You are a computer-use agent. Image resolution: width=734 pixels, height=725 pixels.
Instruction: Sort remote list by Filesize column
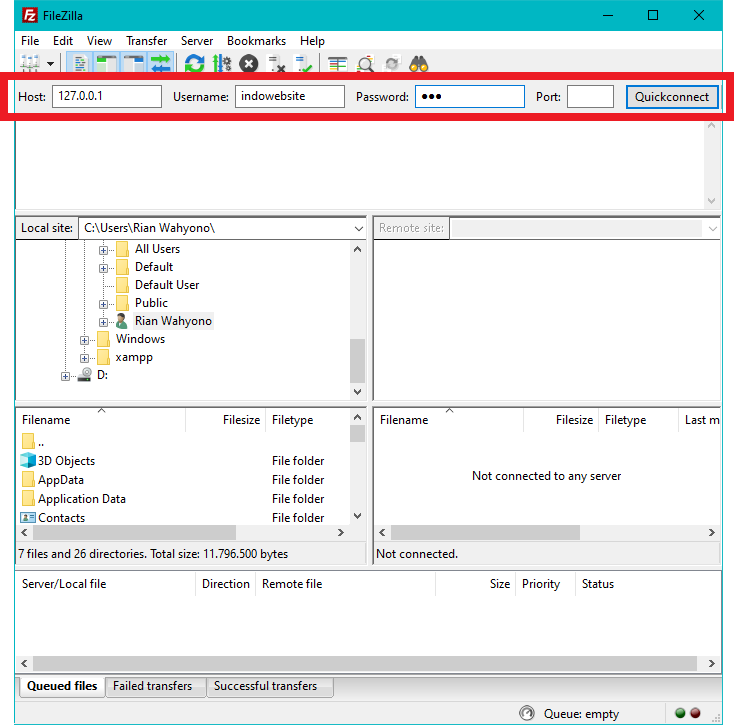point(561,420)
